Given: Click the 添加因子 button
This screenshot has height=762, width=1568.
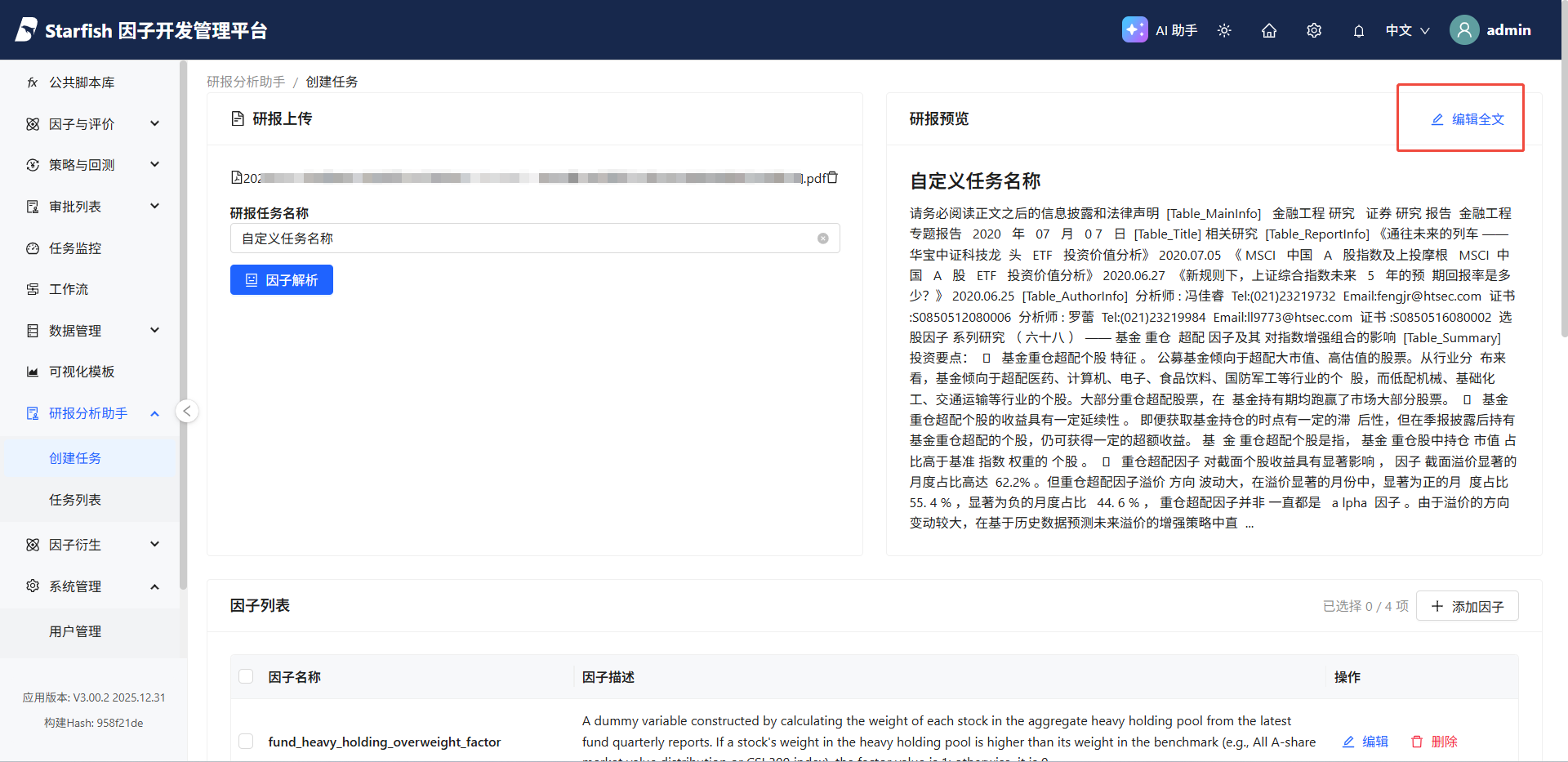Looking at the screenshot, I should 1467,606.
